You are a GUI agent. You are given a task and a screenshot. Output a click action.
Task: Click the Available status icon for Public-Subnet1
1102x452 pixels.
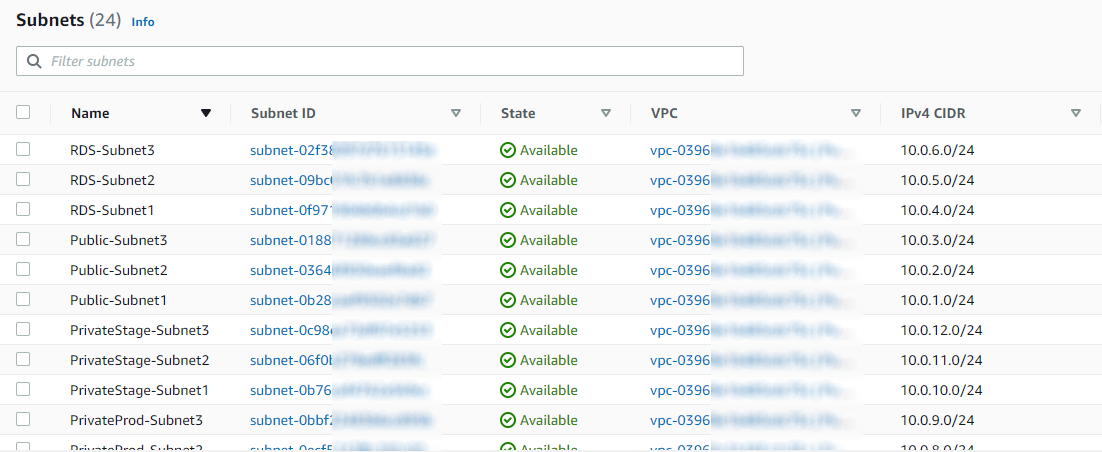(x=508, y=301)
